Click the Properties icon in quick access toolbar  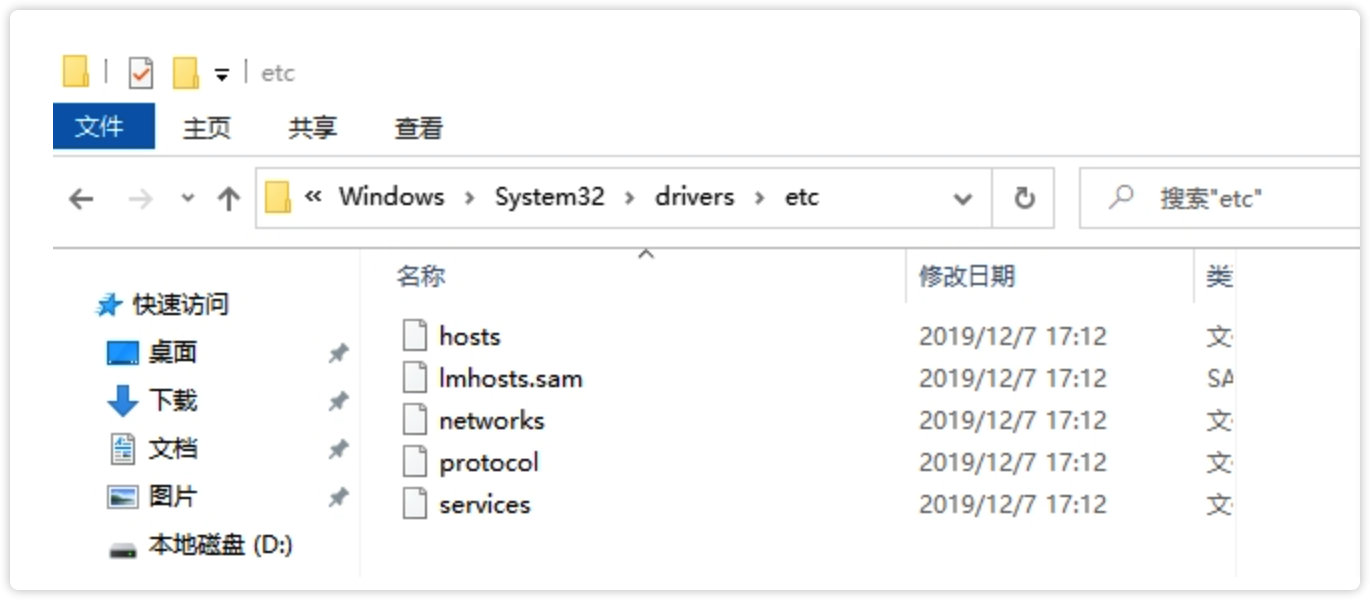pos(141,73)
